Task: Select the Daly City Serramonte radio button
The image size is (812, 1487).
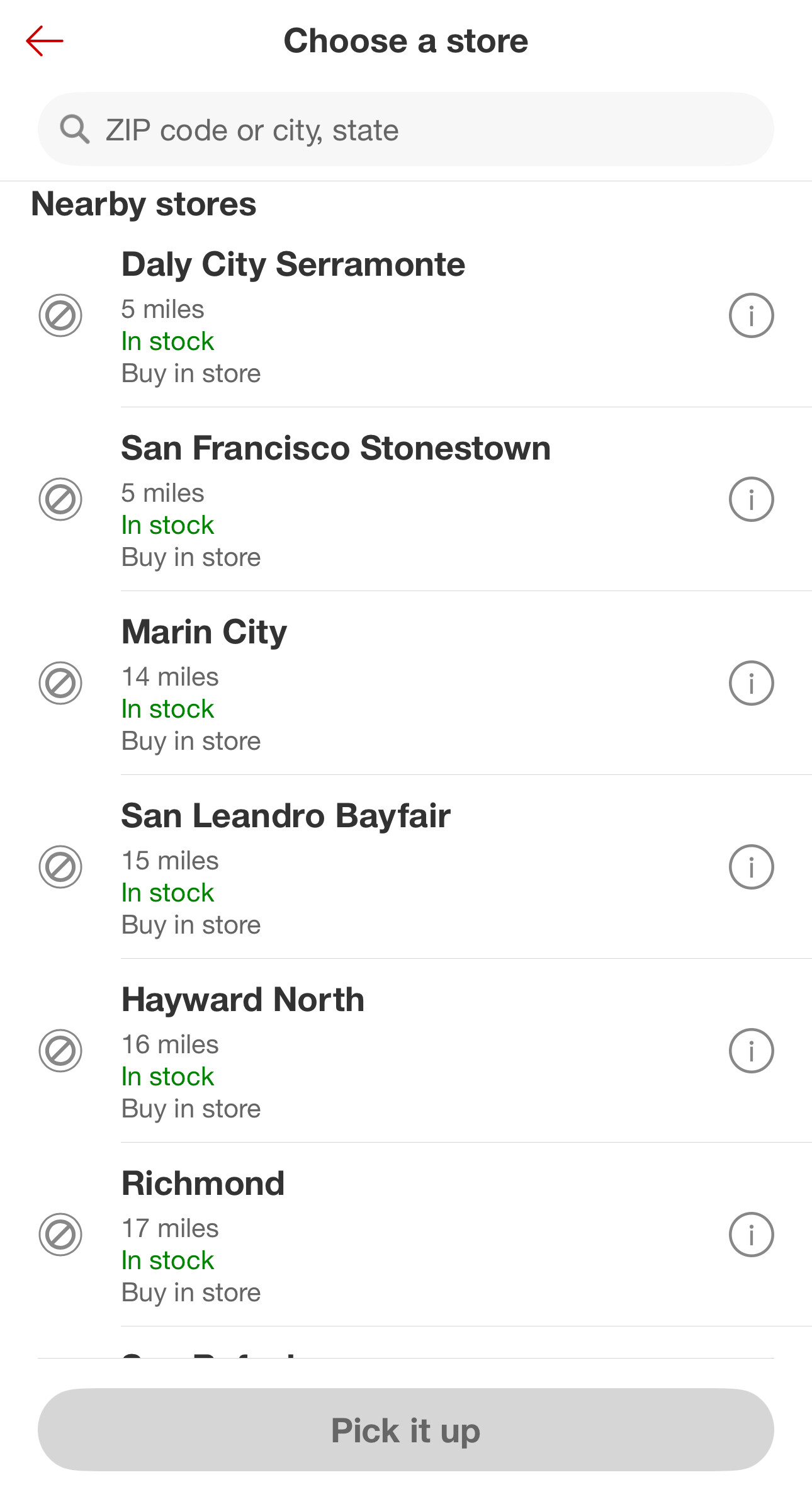Action: tap(60, 315)
